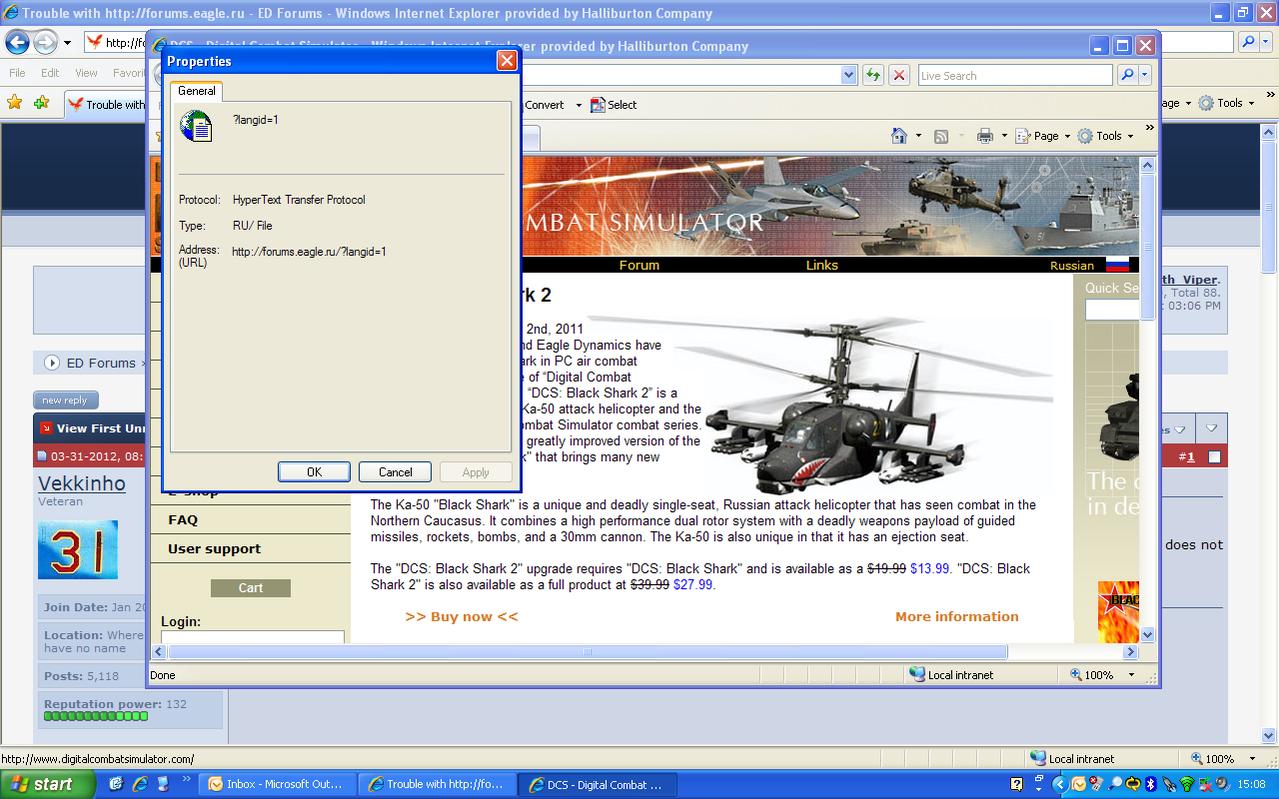1279x799 pixels.
Task: Open the Inbox - Microsoft Outlook taskbar button
Action: 275,785
